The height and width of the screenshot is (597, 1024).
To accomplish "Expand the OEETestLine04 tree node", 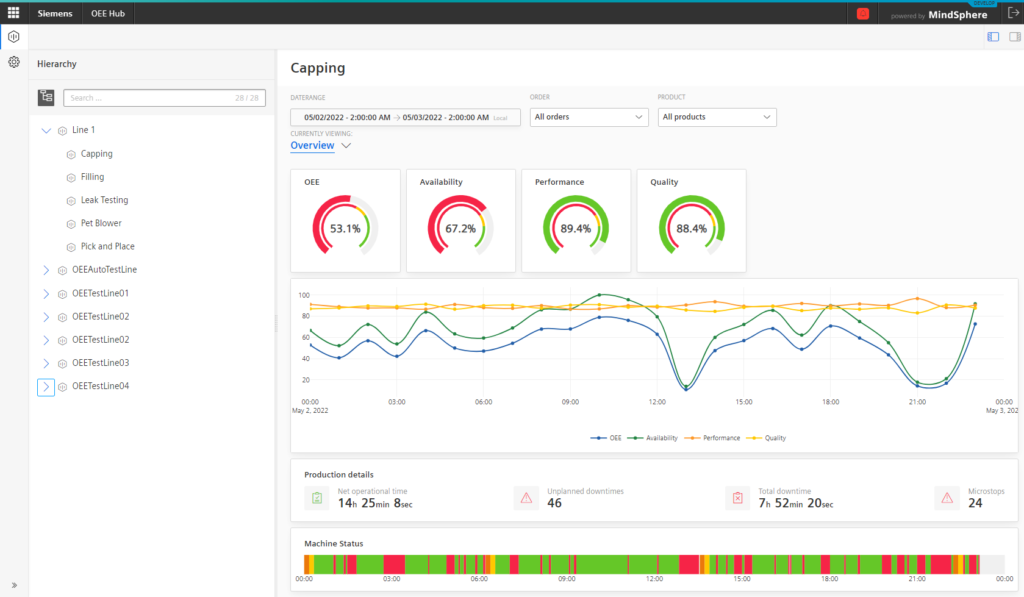I will pos(46,387).
